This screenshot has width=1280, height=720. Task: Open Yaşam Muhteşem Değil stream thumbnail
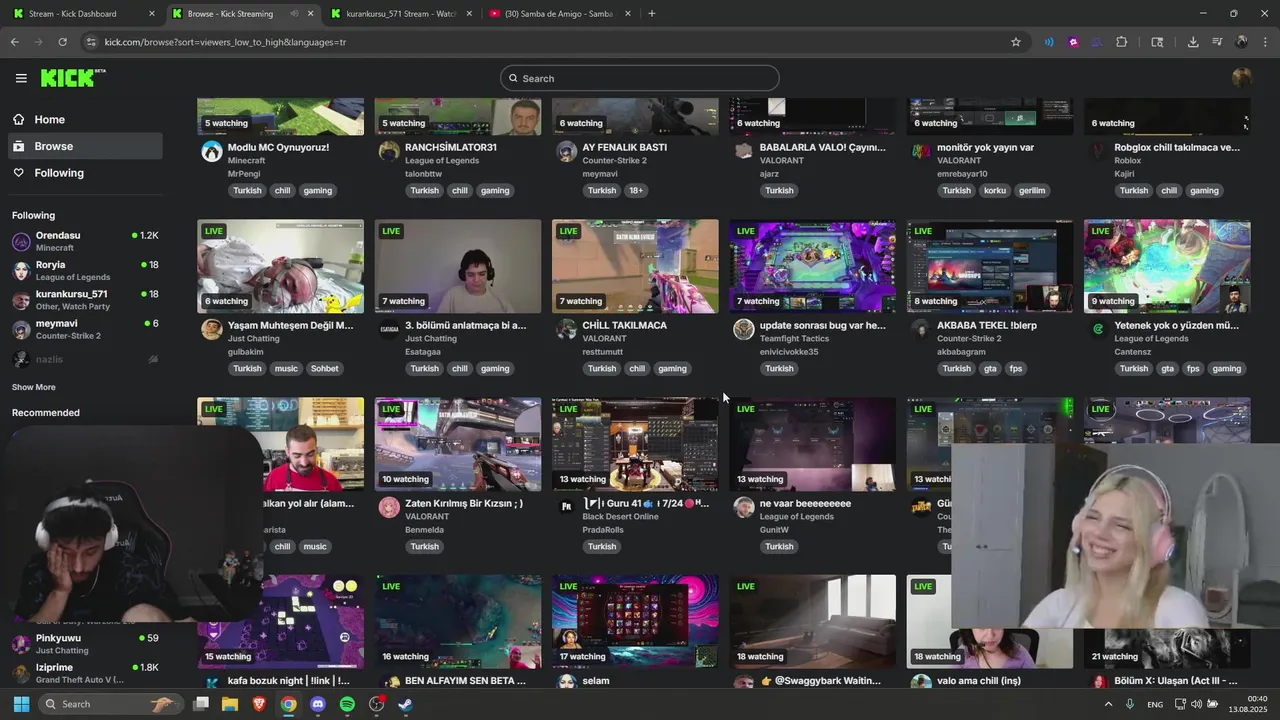(x=281, y=266)
